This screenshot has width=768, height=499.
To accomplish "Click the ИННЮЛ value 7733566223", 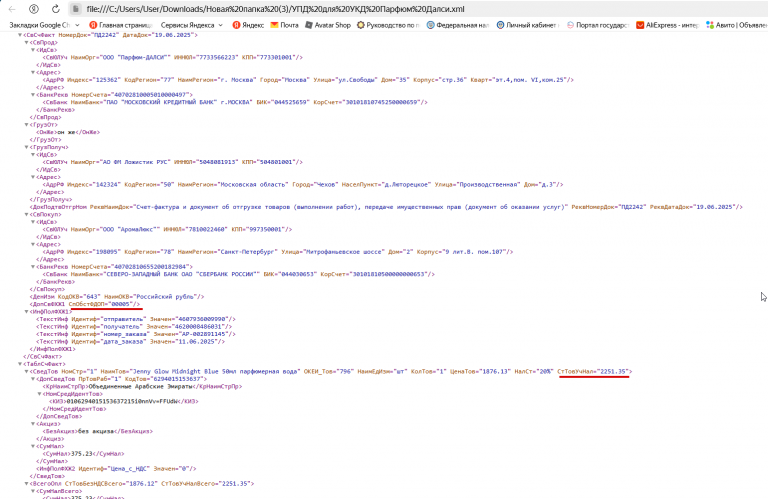I will (x=215, y=57).
